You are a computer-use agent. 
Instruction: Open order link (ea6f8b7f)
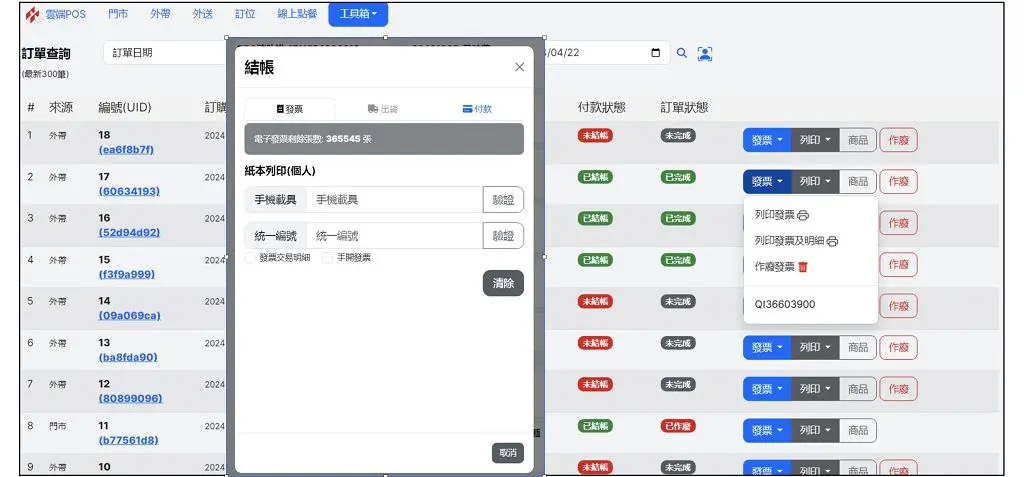[126, 150]
